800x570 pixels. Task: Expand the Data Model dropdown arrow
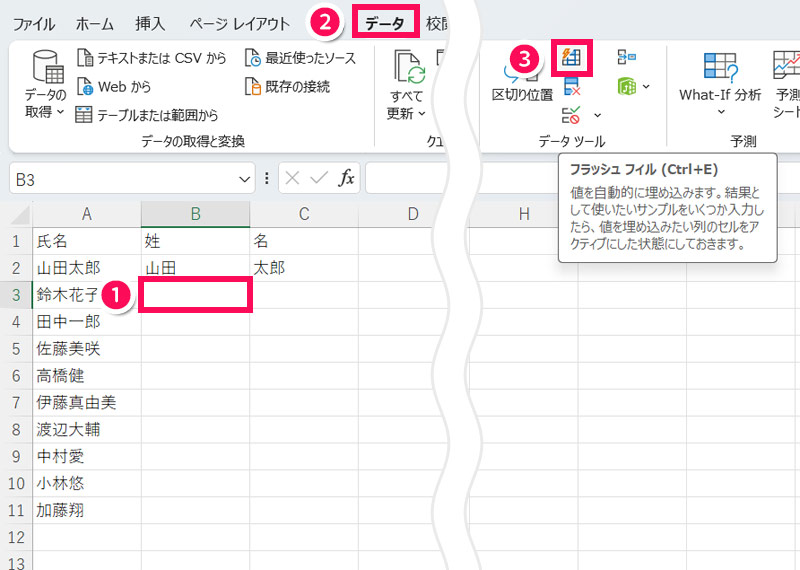pyautogui.click(x=646, y=87)
